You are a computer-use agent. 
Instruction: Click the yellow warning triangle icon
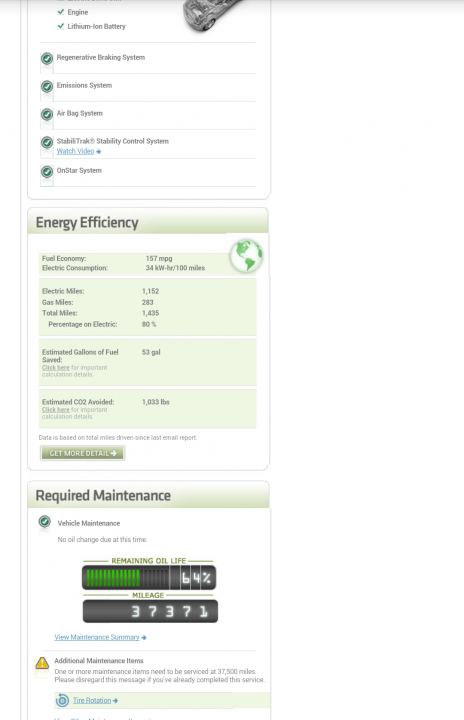click(42, 663)
